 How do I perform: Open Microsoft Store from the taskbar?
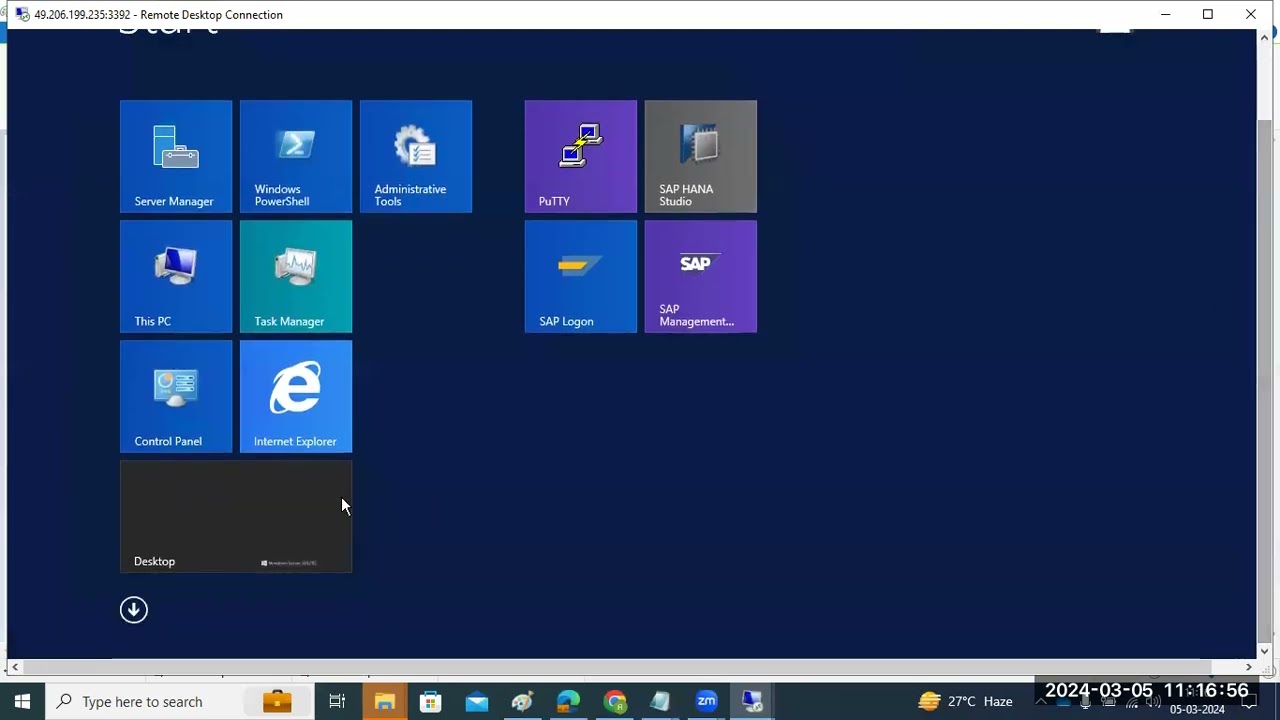[430, 701]
